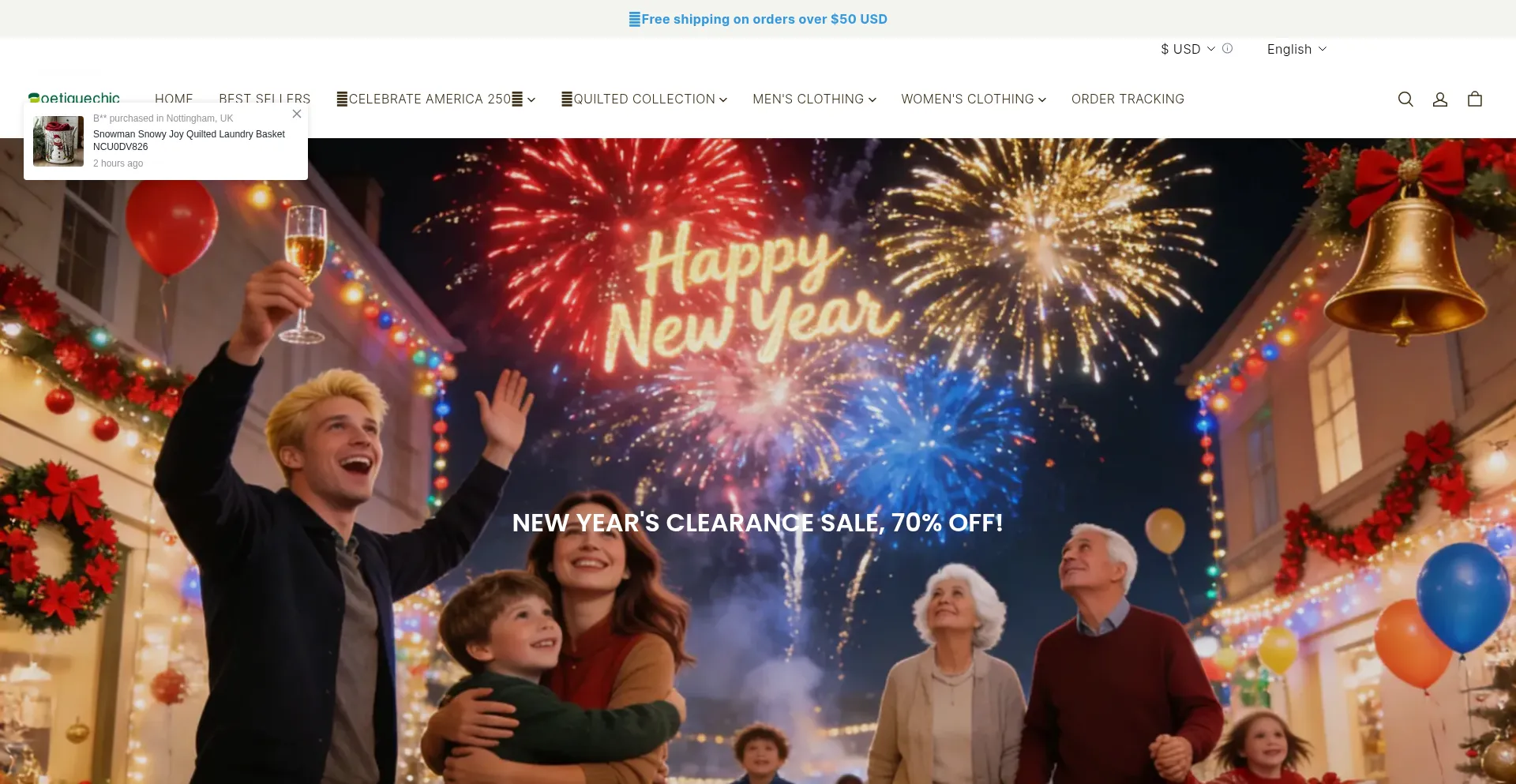
Task: Expand the English language selector
Action: [x=1296, y=49]
